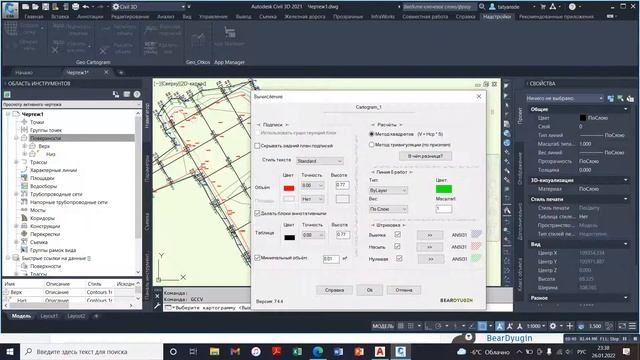Screen dimensions: 640x360
Task: Click the search magnifier icon in title bar
Action: (482, 7)
